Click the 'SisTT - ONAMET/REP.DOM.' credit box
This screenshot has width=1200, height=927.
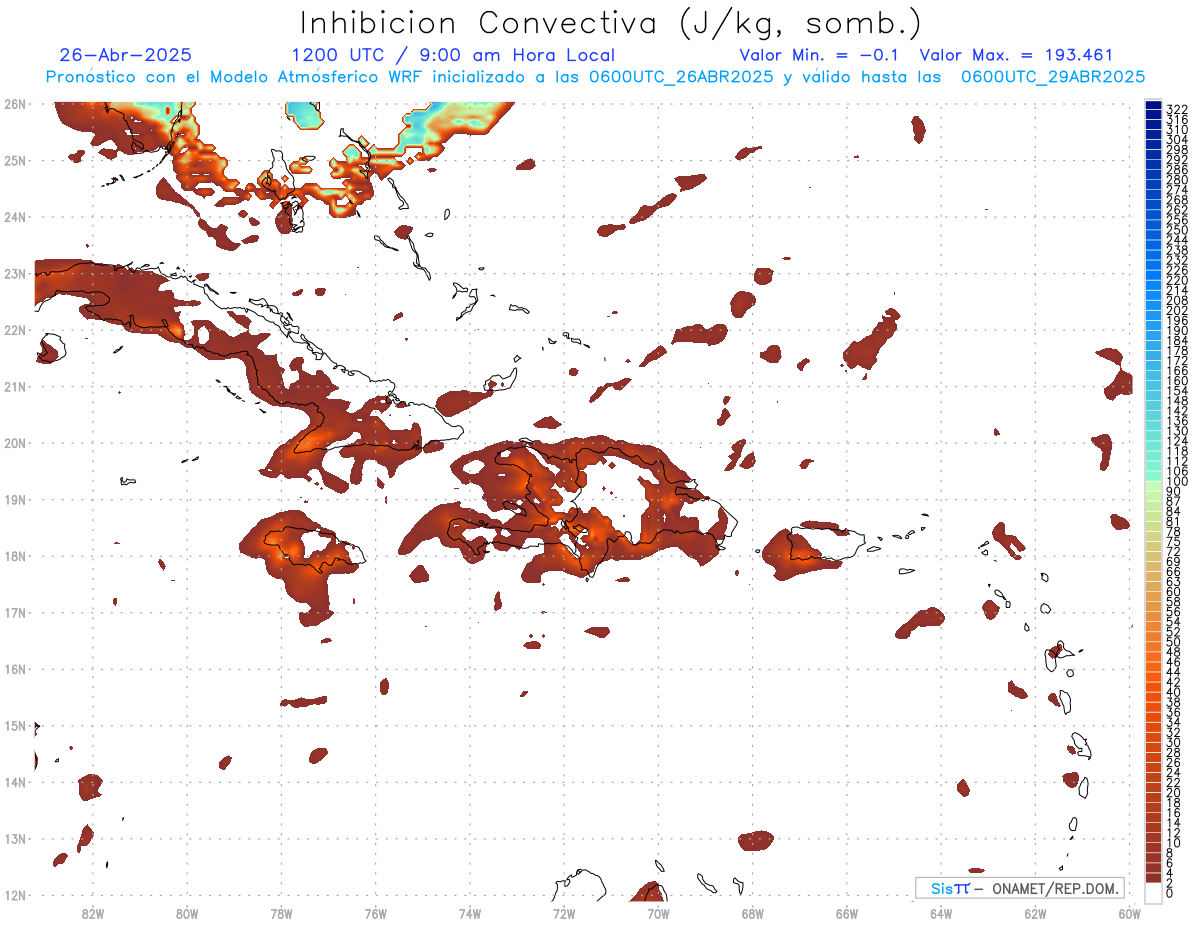pyautogui.click(x=1020, y=888)
